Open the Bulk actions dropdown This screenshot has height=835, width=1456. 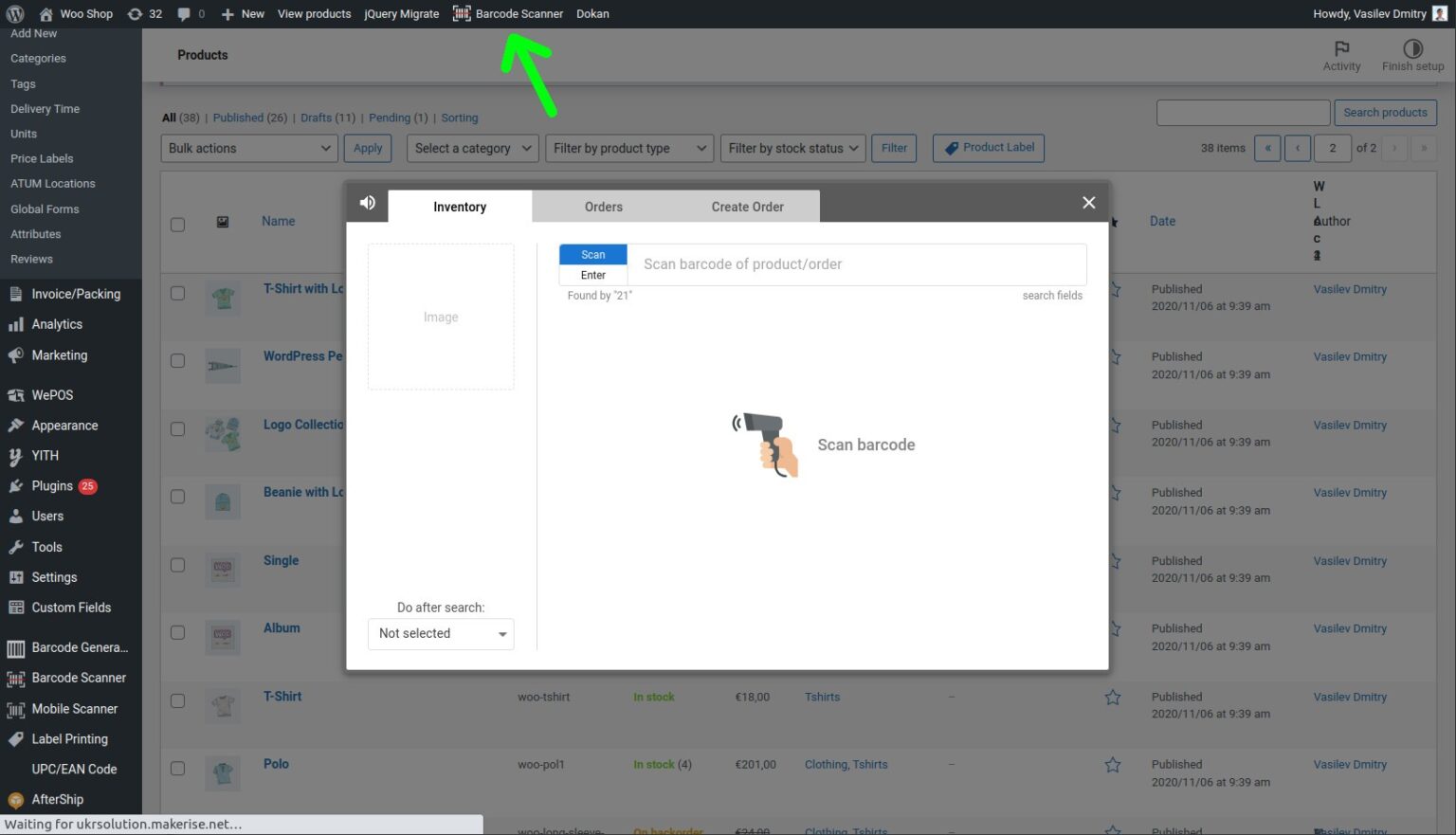coord(248,148)
